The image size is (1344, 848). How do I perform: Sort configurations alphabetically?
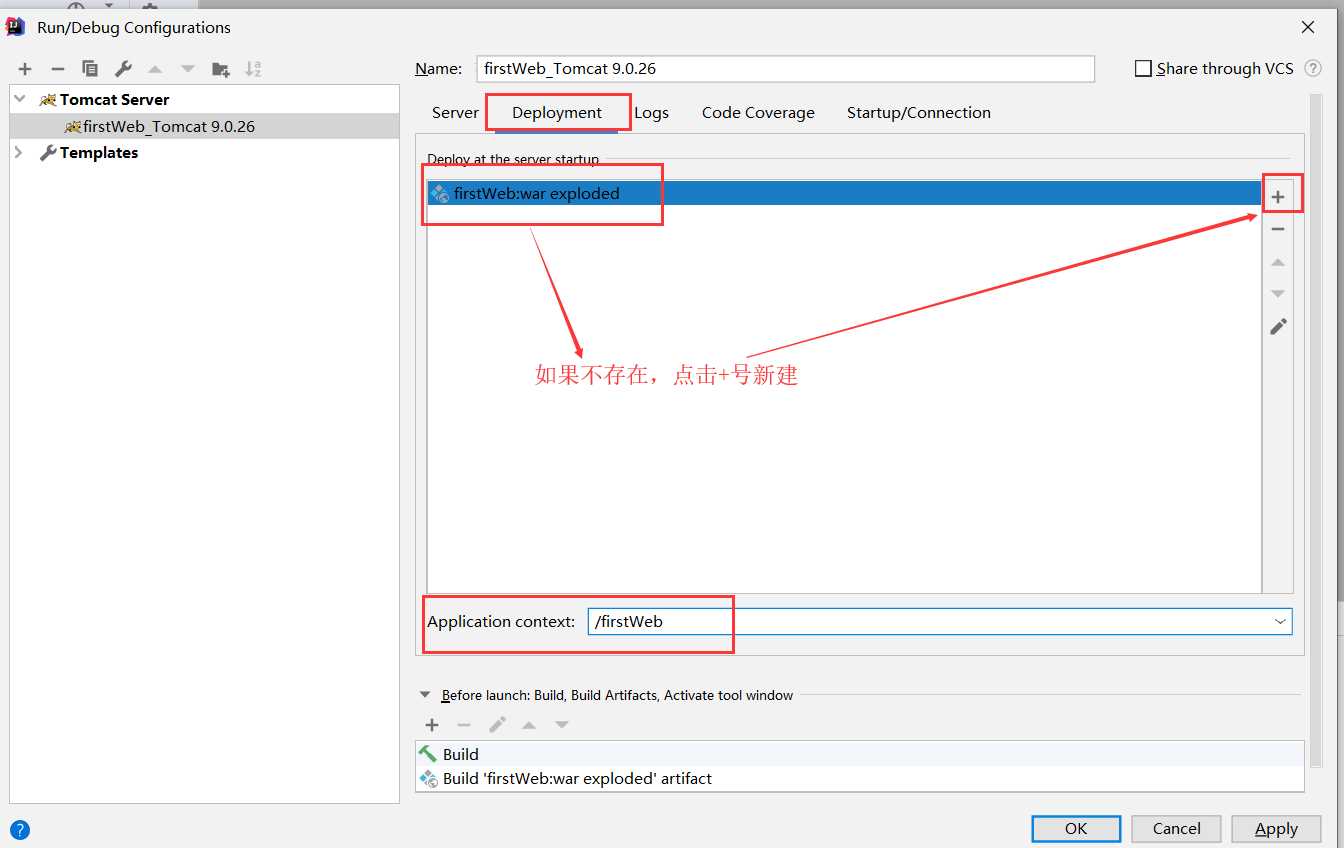253,69
